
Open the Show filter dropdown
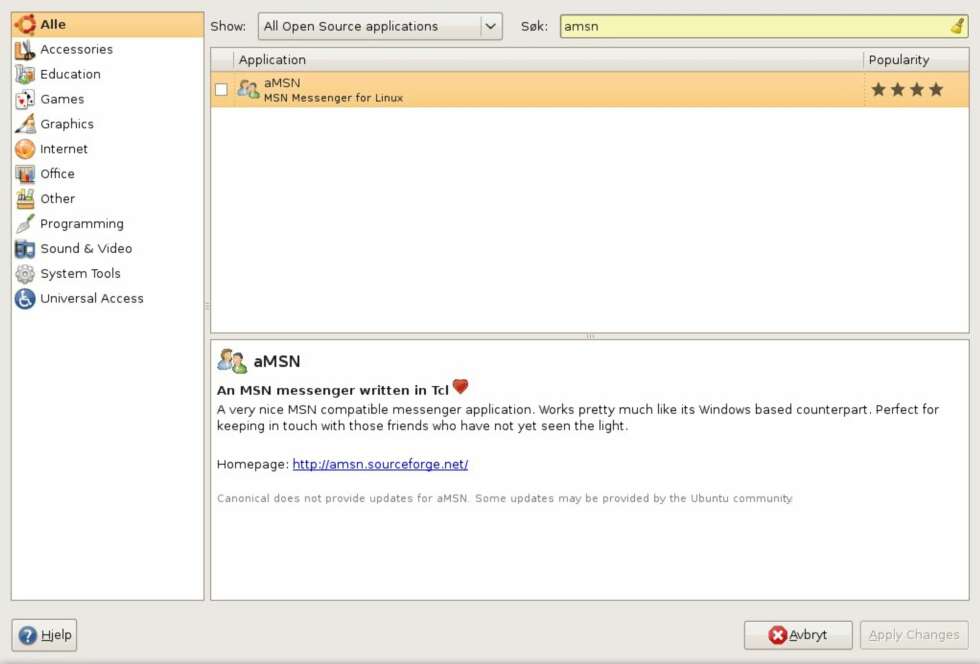[380, 26]
